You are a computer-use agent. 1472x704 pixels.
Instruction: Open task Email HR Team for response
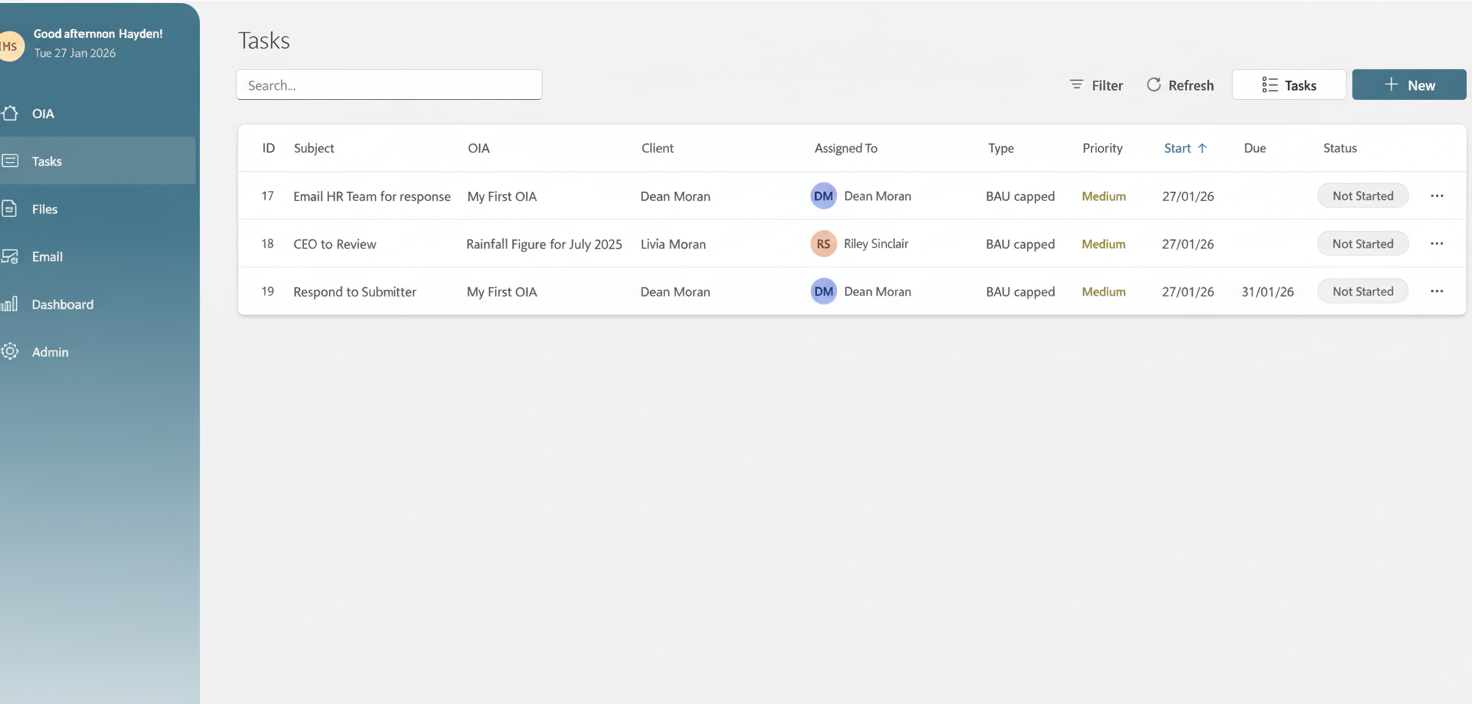[x=372, y=196]
